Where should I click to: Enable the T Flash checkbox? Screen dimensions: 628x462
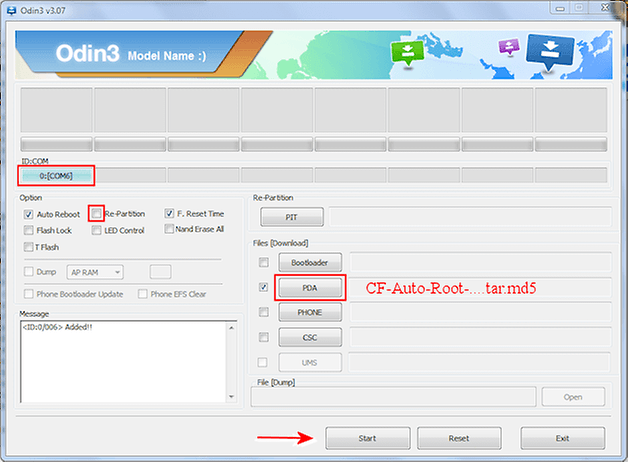28,247
